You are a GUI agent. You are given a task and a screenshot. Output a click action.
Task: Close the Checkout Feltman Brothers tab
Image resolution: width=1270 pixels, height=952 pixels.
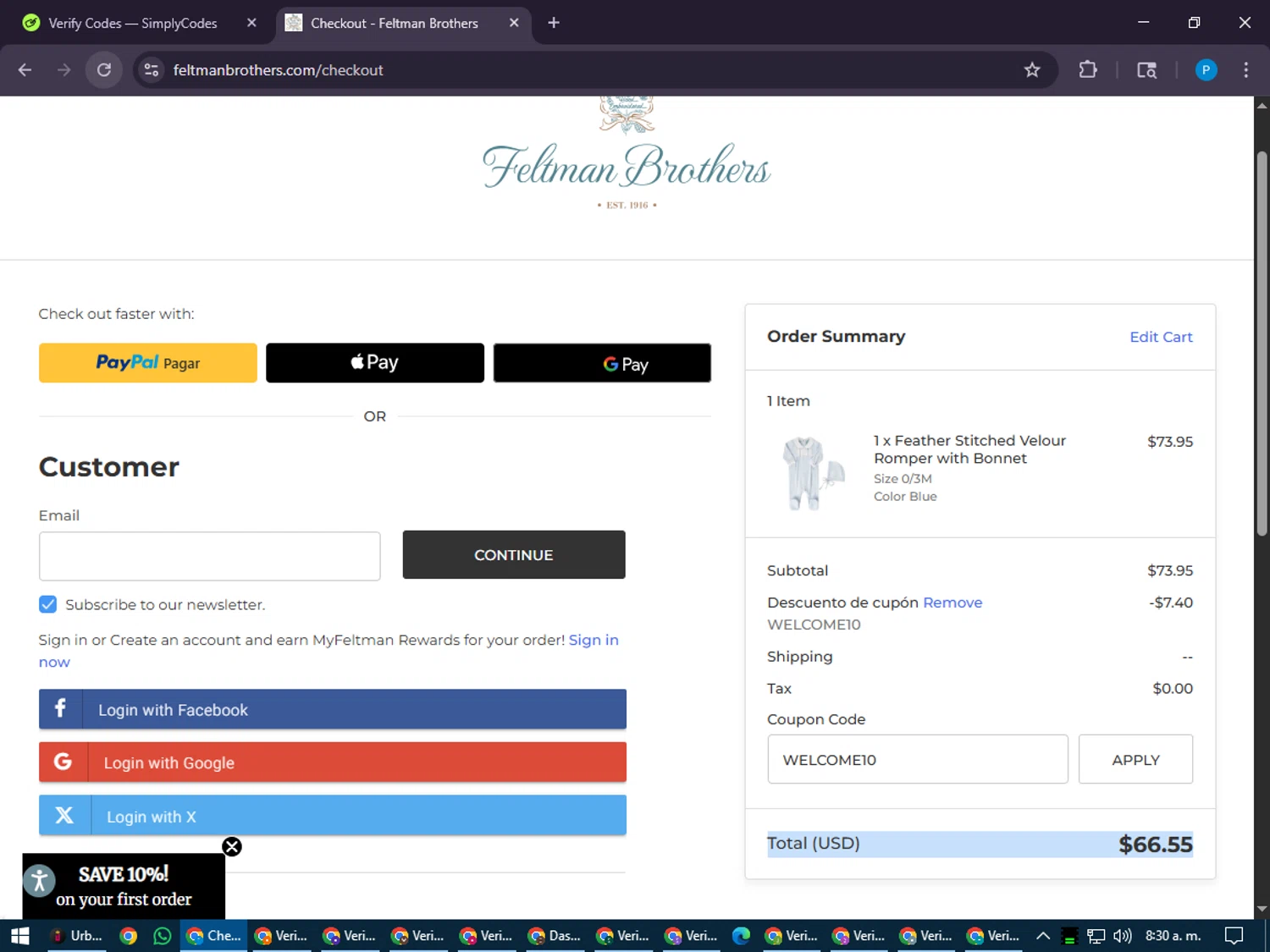point(514,23)
